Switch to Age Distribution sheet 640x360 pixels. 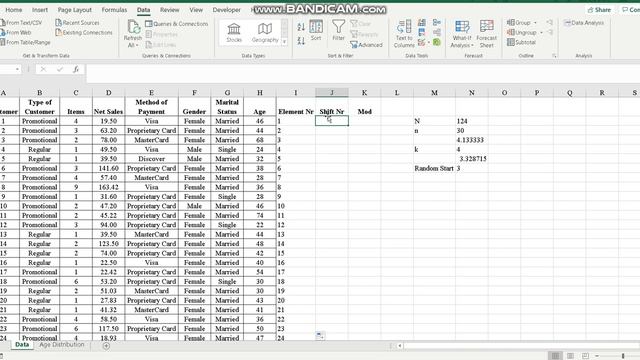coord(62,345)
